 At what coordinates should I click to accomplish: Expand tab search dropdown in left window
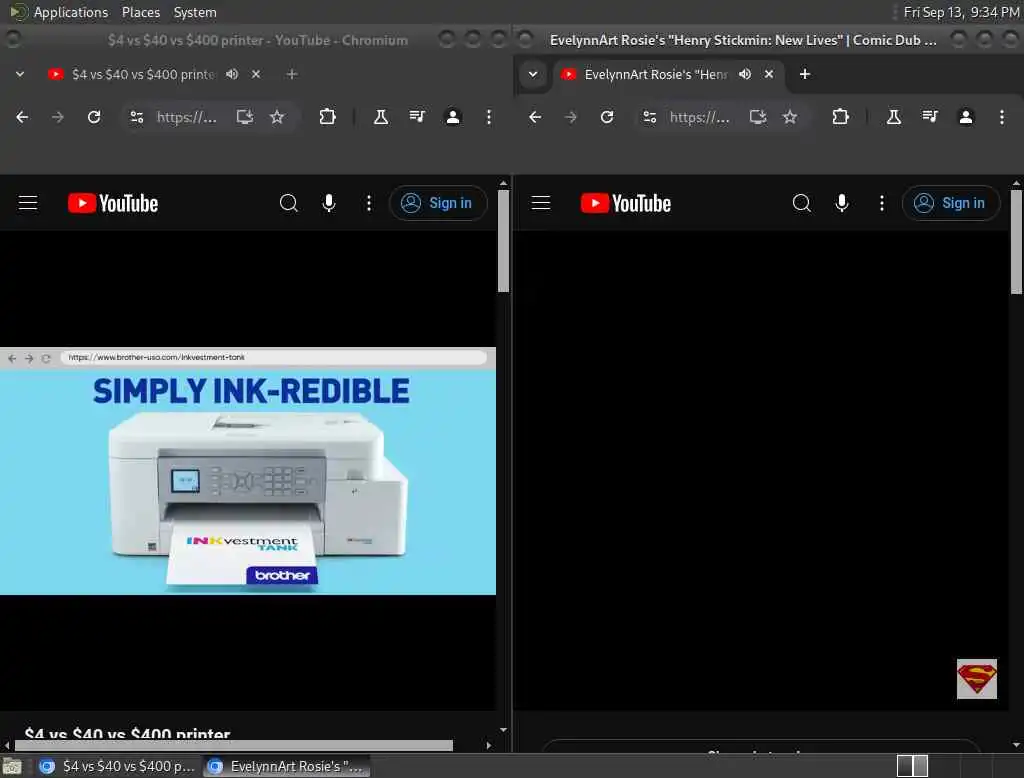tap(20, 74)
